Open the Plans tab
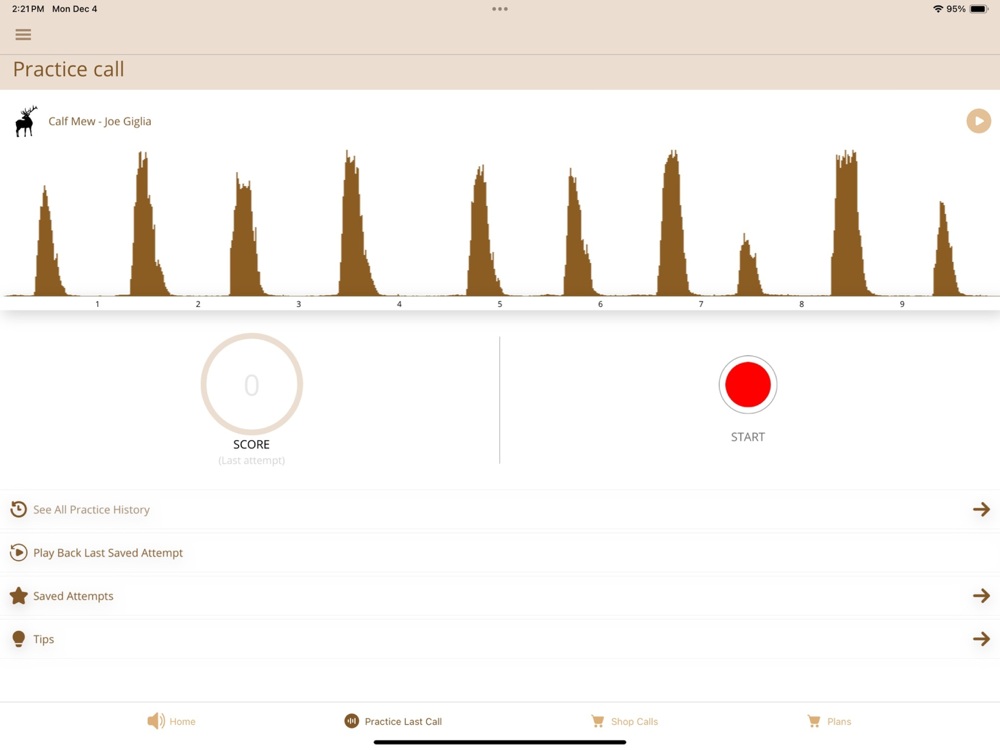1000x750 pixels. point(829,721)
